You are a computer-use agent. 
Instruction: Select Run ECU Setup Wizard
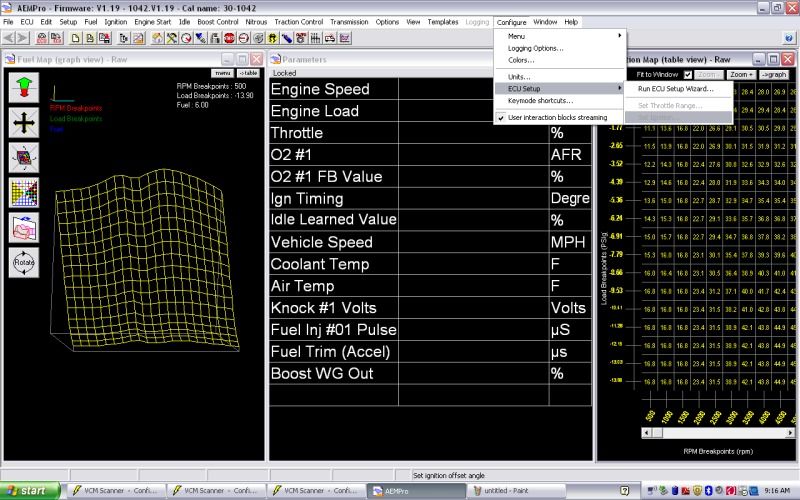point(676,89)
